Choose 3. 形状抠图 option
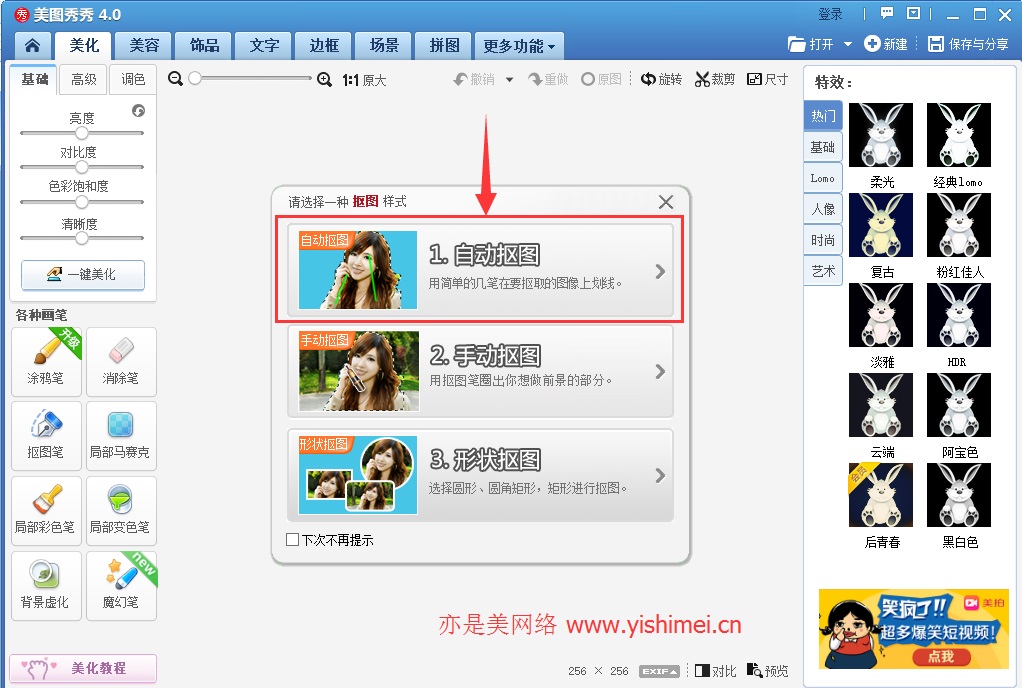Image resolution: width=1022 pixels, height=688 pixels. coord(480,476)
